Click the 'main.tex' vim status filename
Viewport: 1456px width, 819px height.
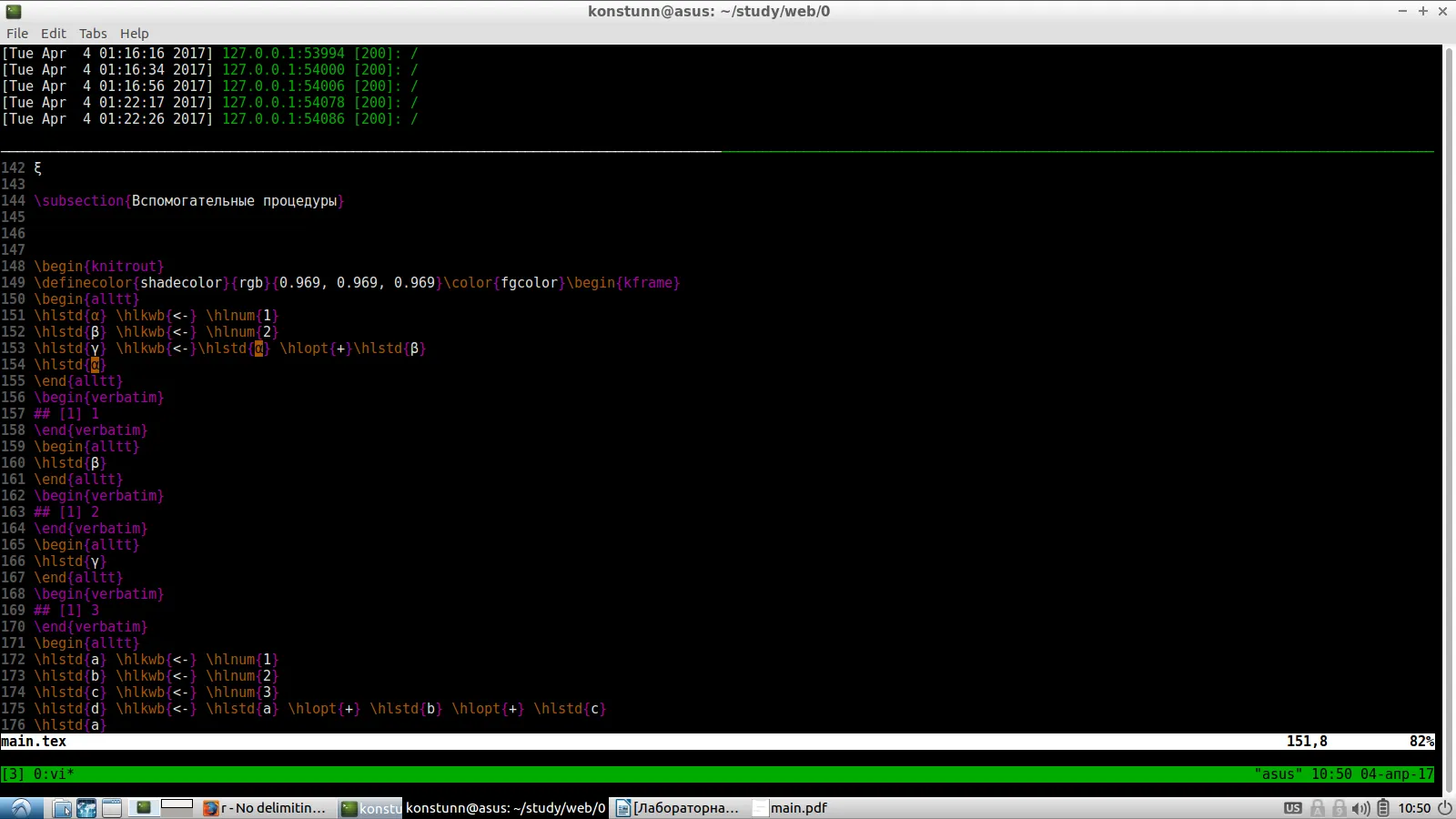coord(34,742)
